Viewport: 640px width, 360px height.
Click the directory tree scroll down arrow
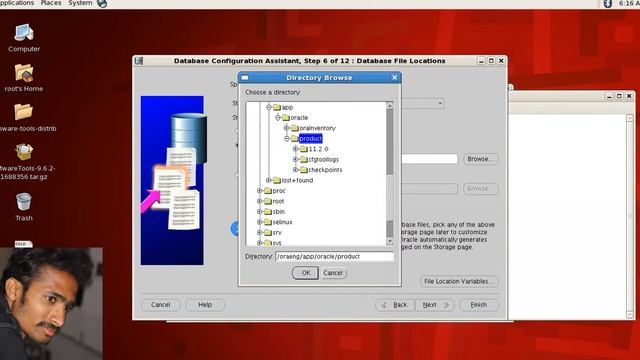pos(390,241)
